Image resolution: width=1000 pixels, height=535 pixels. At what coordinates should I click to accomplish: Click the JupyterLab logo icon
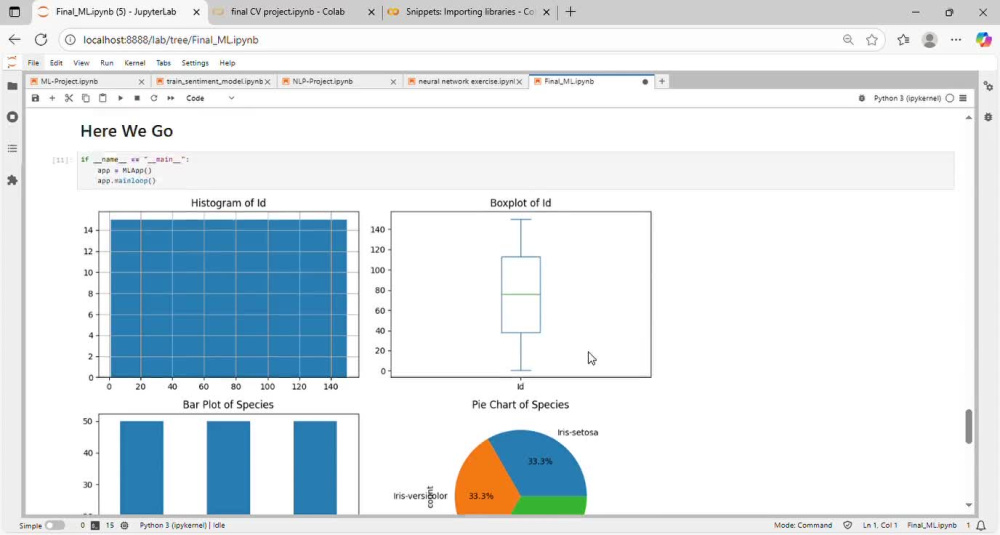[x=11, y=62]
